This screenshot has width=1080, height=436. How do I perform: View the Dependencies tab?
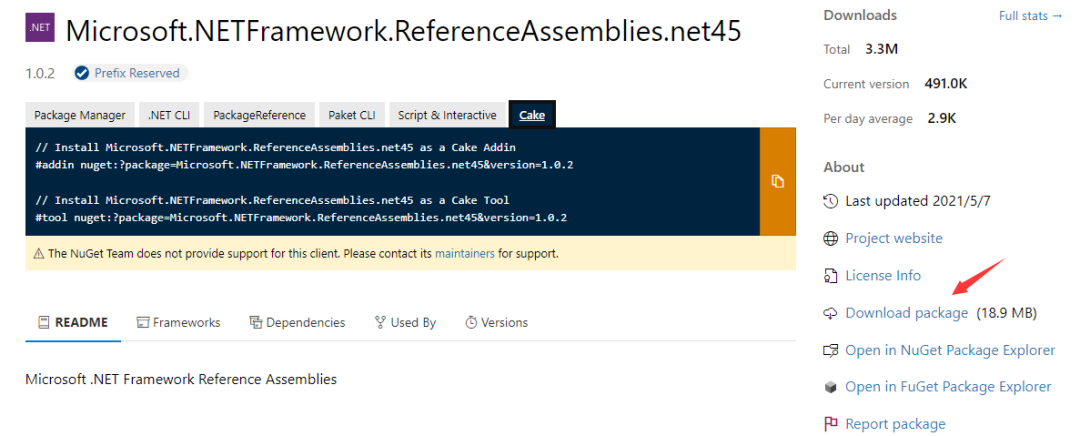(297, 322)
